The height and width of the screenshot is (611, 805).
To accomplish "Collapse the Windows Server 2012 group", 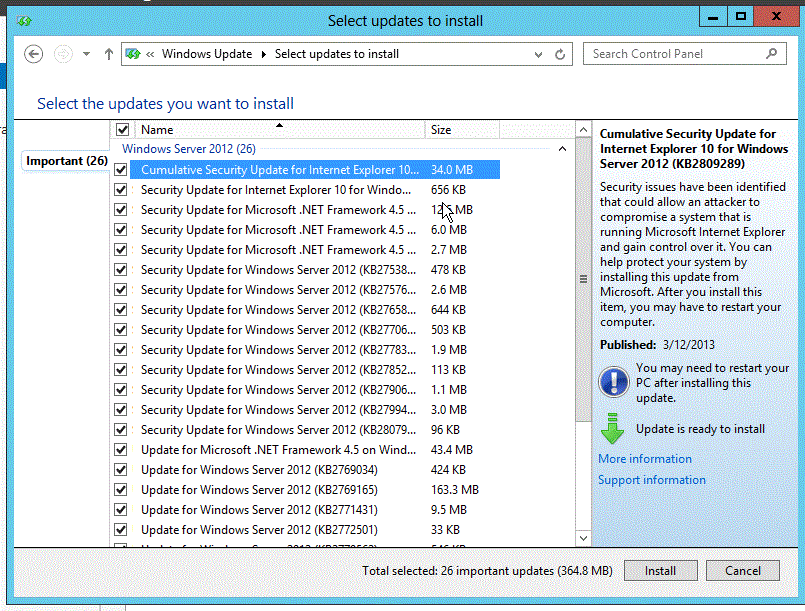I will 562,147.
